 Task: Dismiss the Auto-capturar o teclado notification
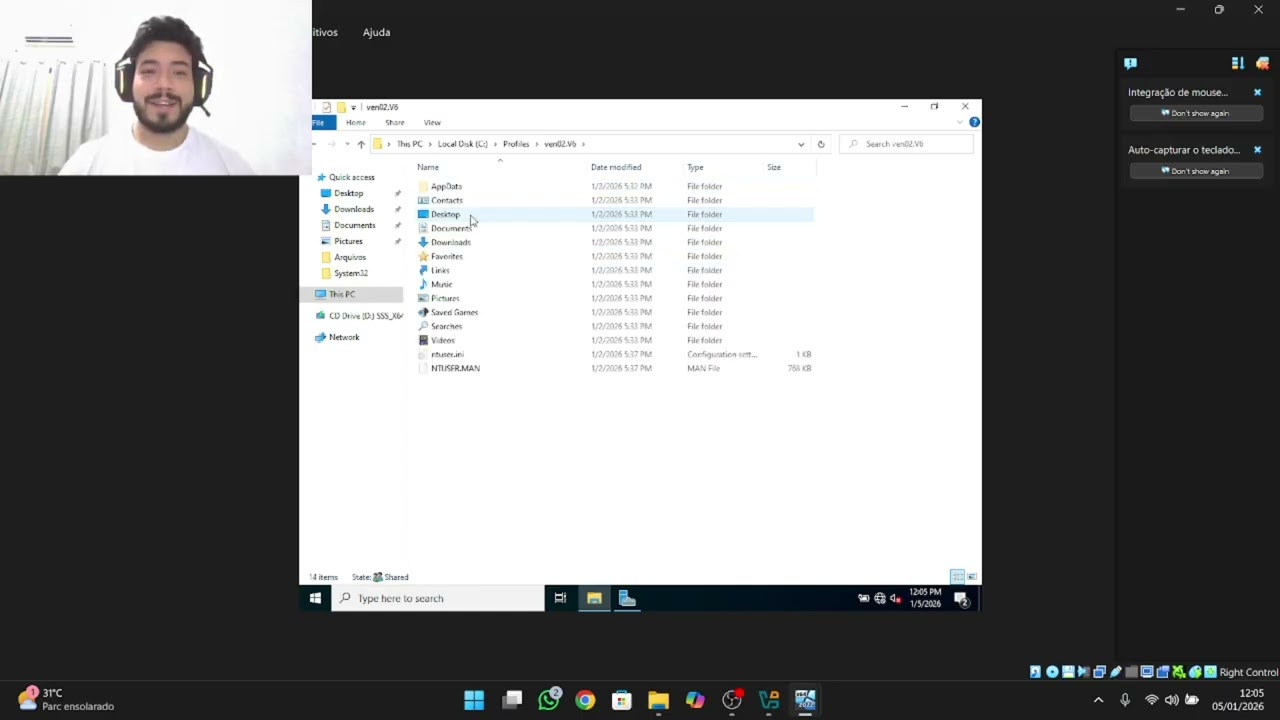click(1257, 150)
